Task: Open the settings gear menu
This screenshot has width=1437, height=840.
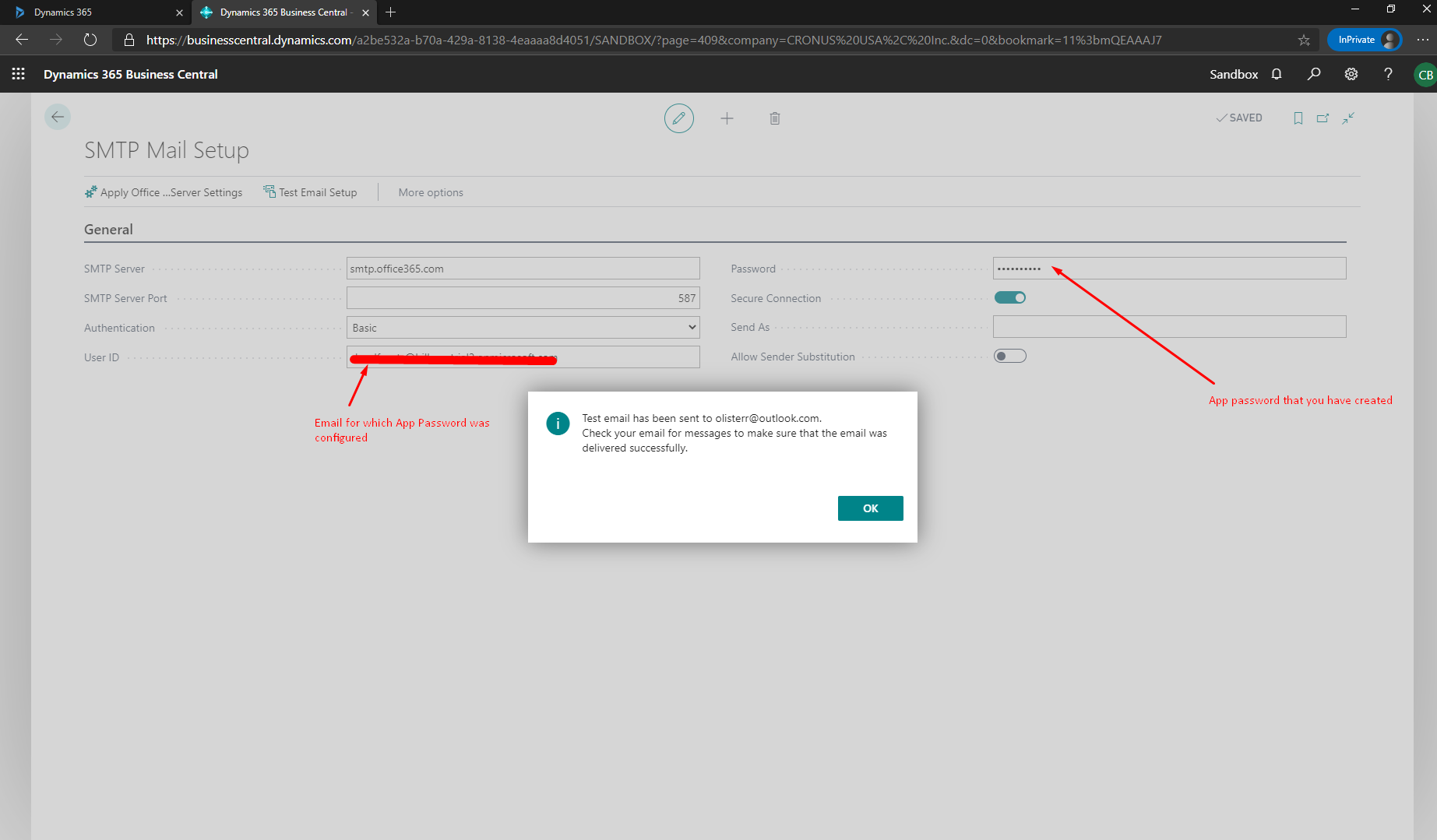Action: 1351,74
